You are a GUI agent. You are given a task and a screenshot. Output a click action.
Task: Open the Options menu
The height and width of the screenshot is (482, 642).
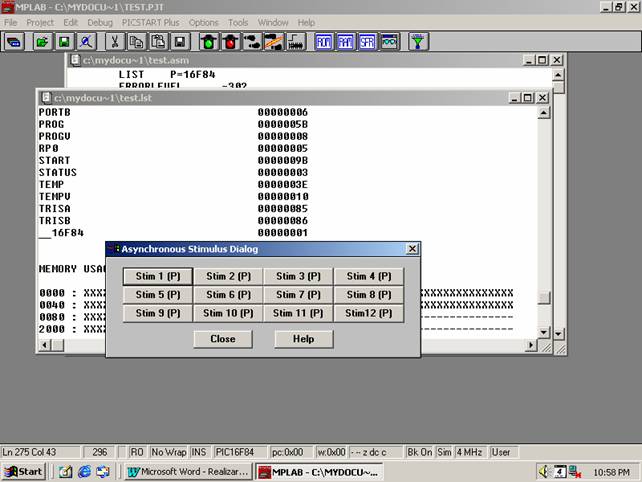203,23
